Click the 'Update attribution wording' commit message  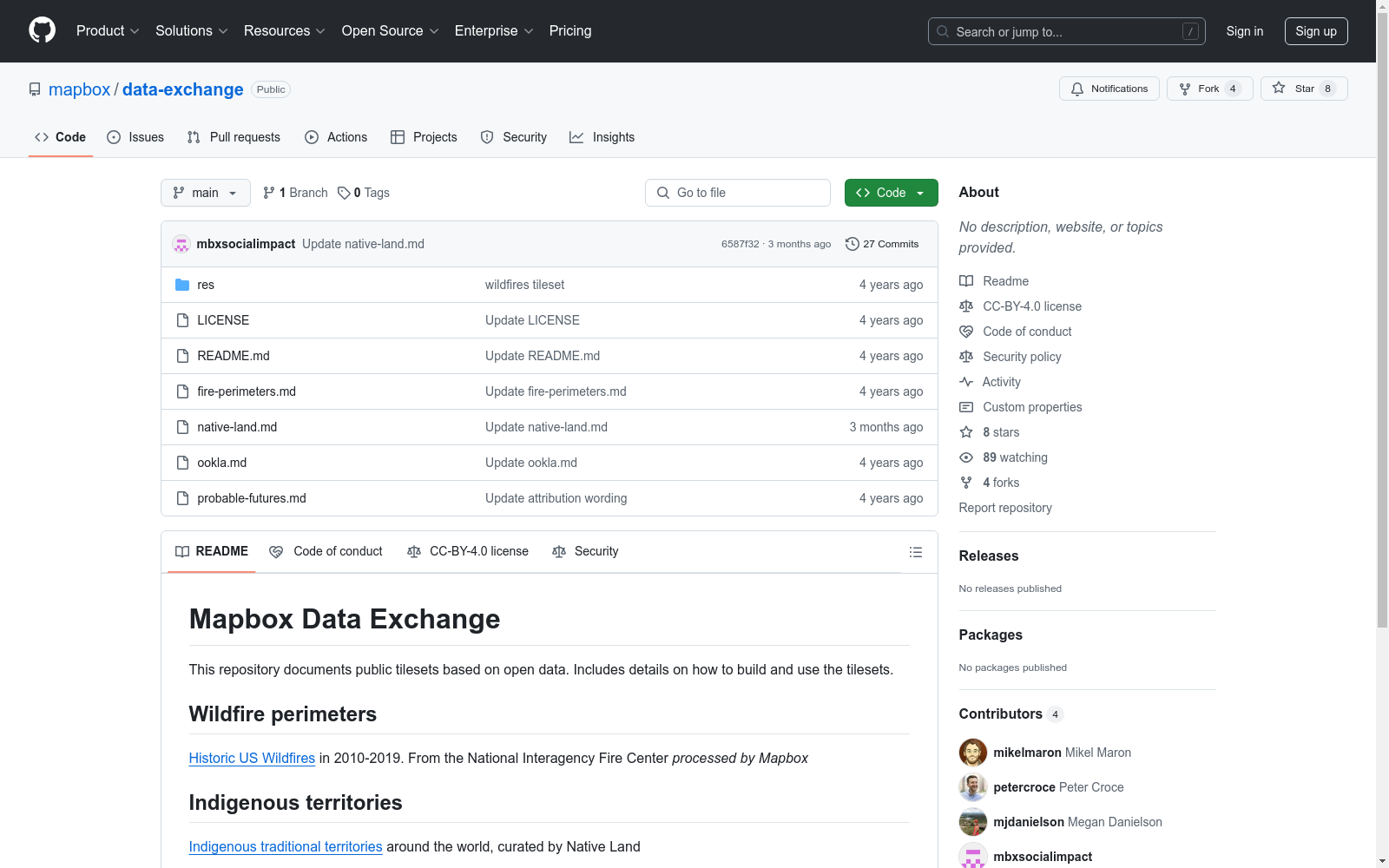coord(556,498)
